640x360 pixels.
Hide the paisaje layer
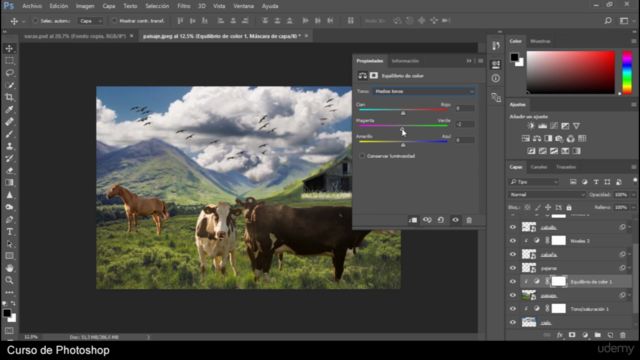click(x=513, y=295)
